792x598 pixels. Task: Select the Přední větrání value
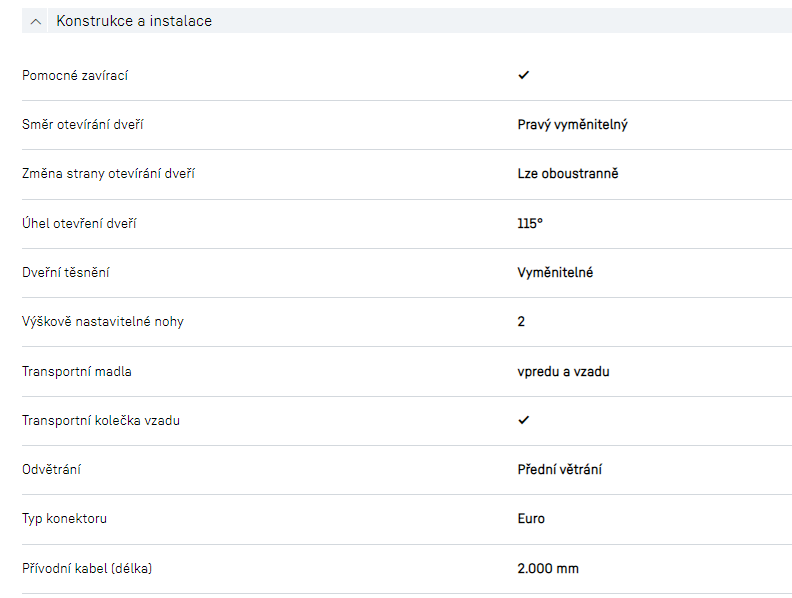tap(559, 469)
